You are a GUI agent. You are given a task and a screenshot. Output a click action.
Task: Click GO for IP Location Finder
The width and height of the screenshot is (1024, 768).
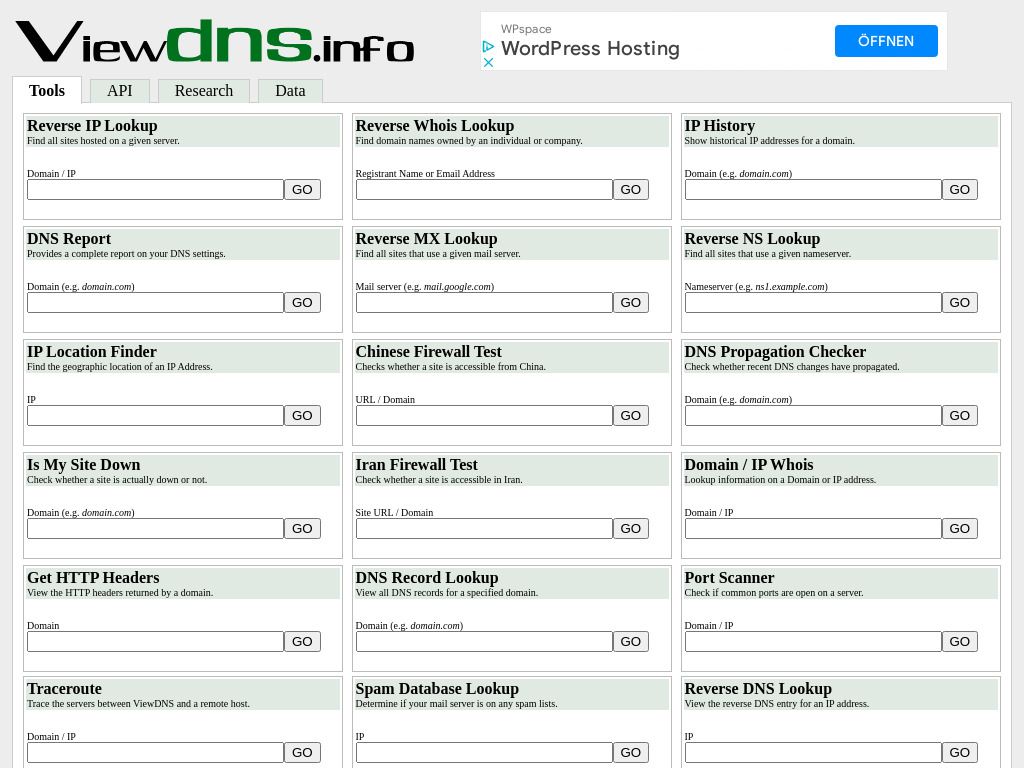pos(302,415)
